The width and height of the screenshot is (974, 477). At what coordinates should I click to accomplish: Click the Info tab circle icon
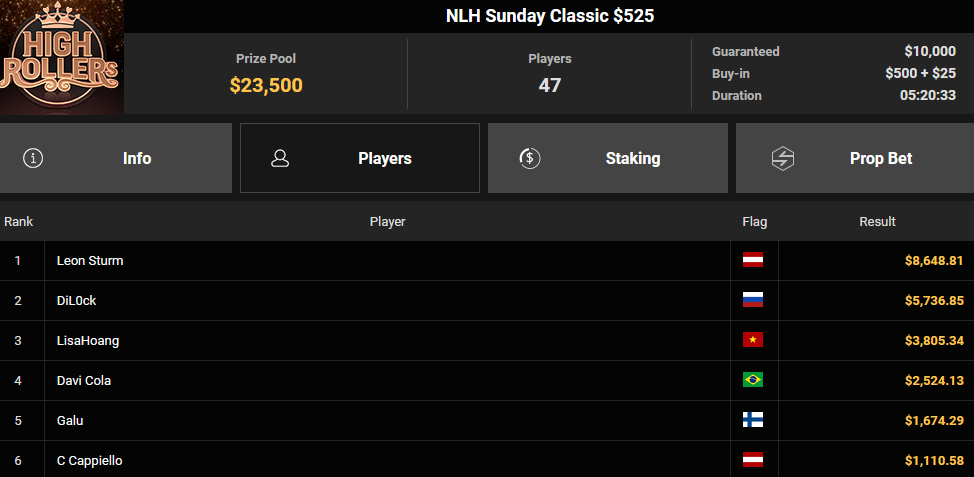coord(33,158)
